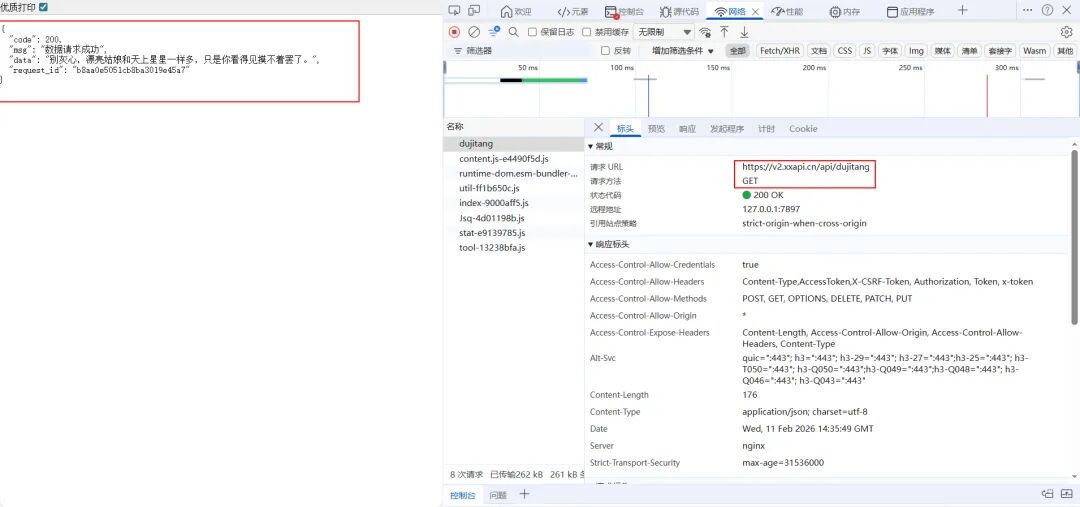Filter by Wasm requests
The width and height of the screenshot is (1080, 507).
[x=1034, y=51]
